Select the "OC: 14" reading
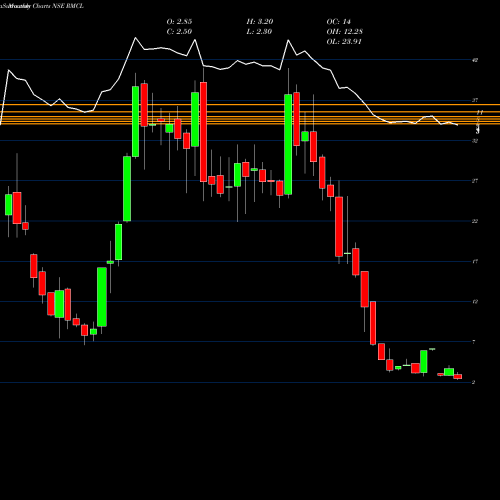 (x=339, y=22)
